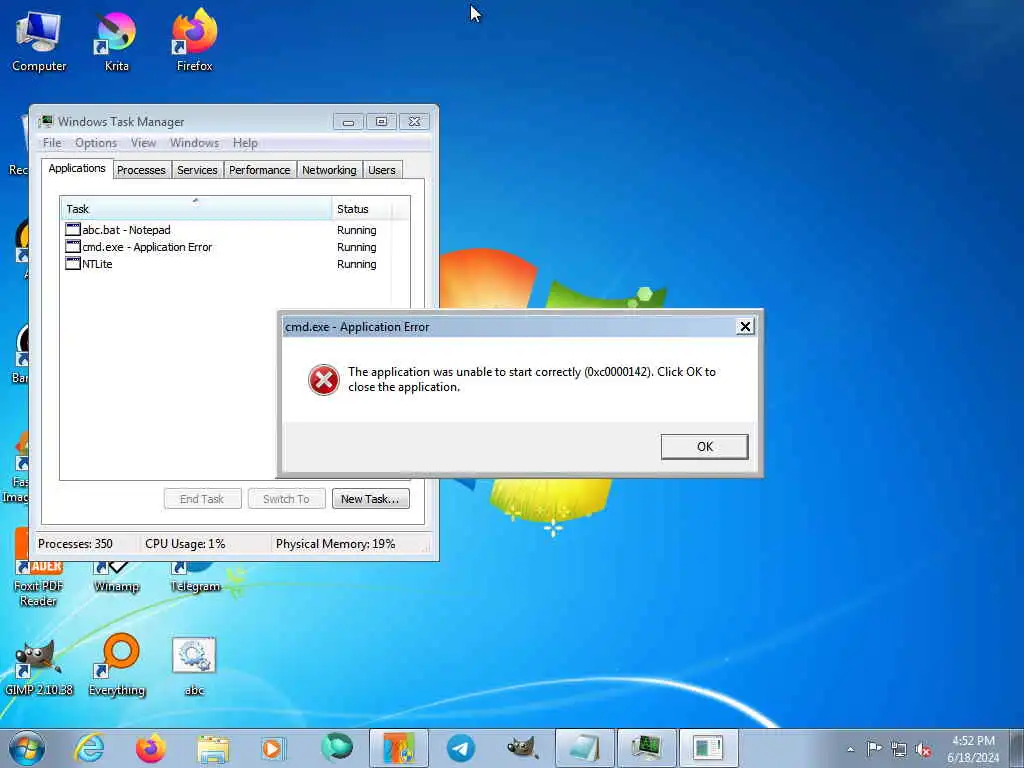Switch to the Users tab
Viewport: 1024px width, 768px height.
381,170
